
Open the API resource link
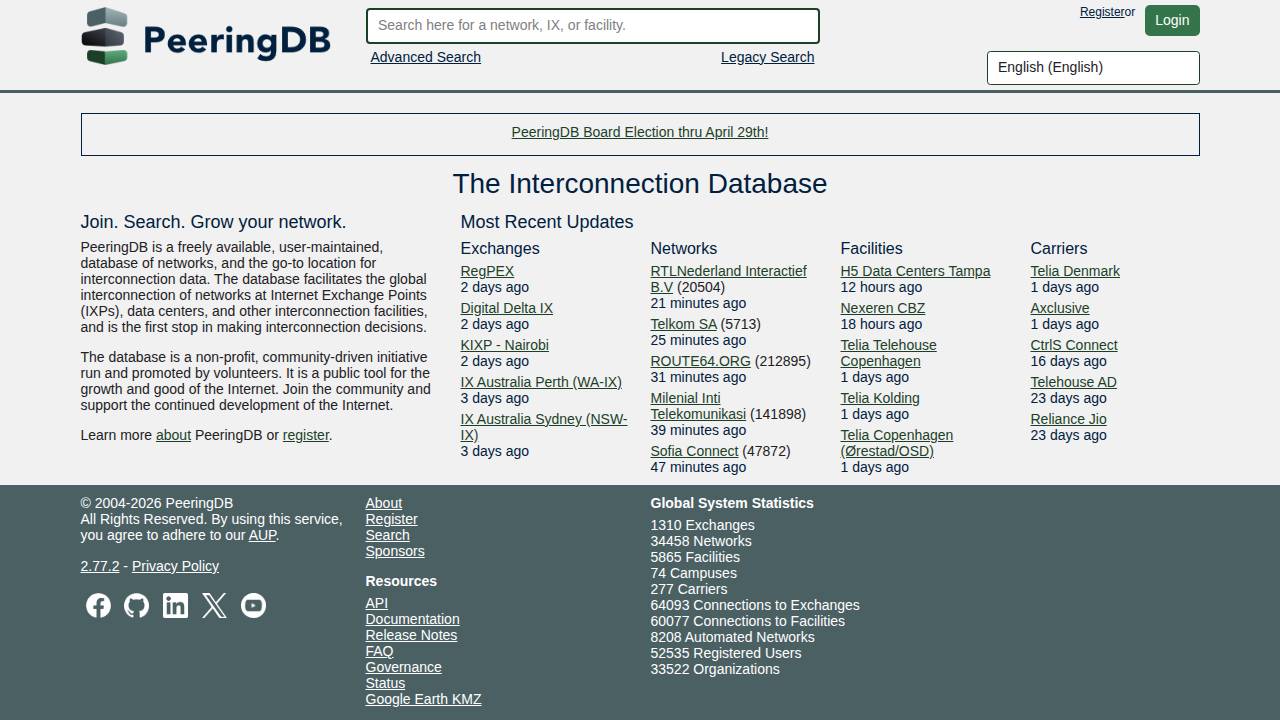(x=376, y=603)
